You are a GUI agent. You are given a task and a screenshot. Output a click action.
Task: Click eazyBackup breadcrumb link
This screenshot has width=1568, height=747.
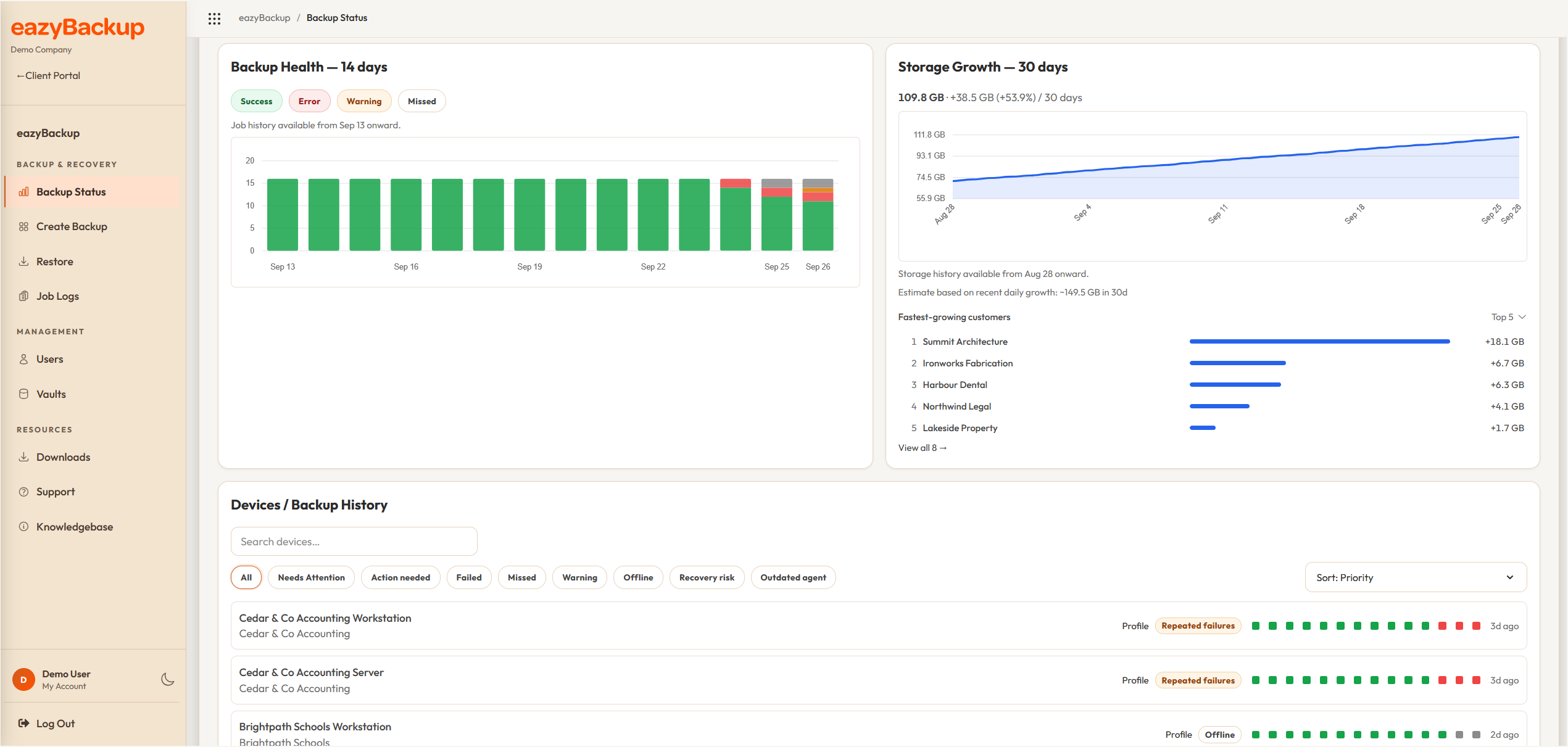(x=264, y=18)
